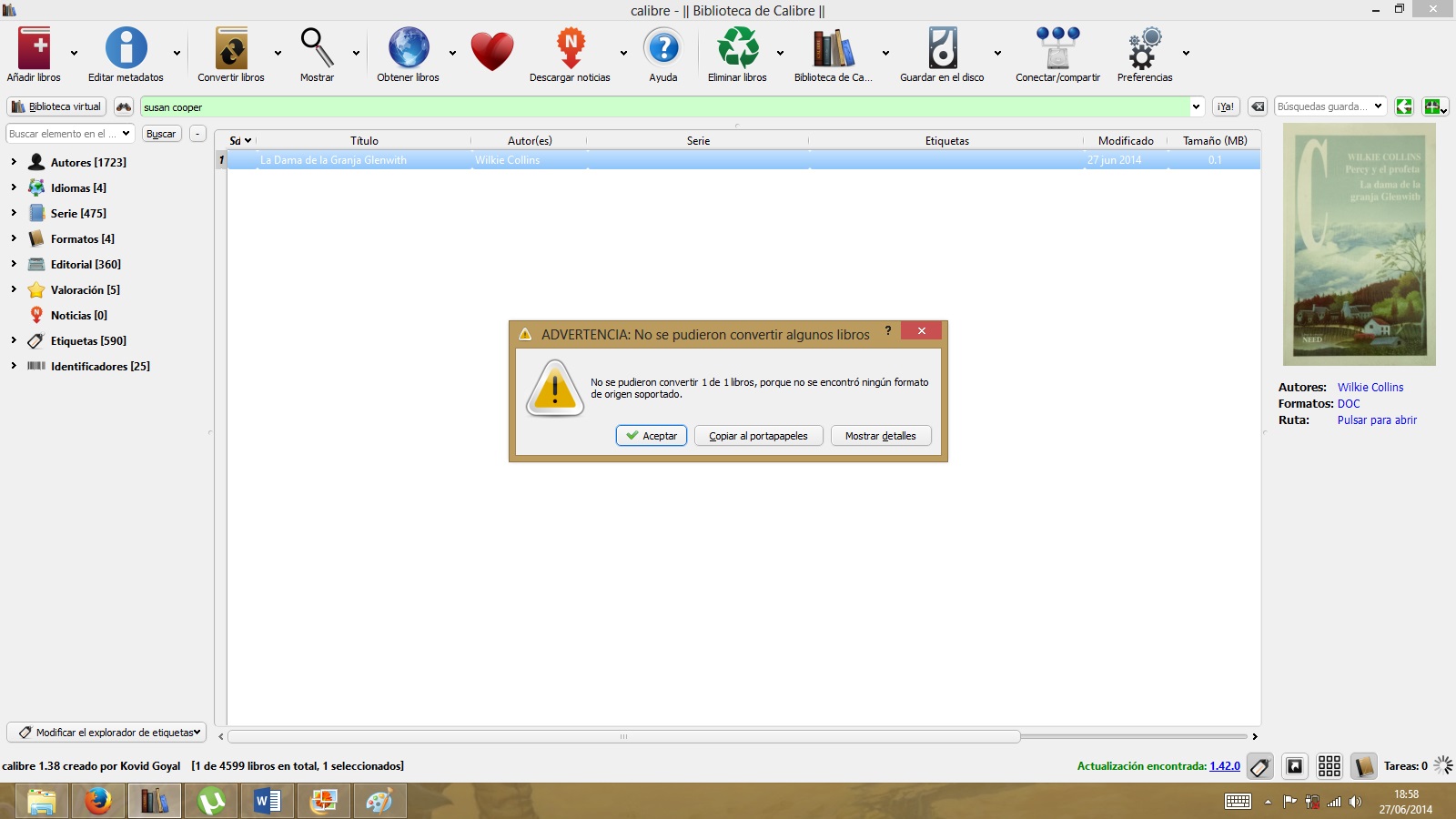Select Noticias [0] in tag browser
This screenshot has width=1456, height=819.
(x=79, y=315)
